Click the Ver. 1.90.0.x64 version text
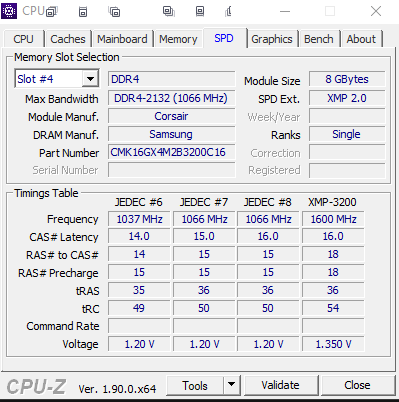This screenshot has width=399, height=402. click(x=117, y=389)
